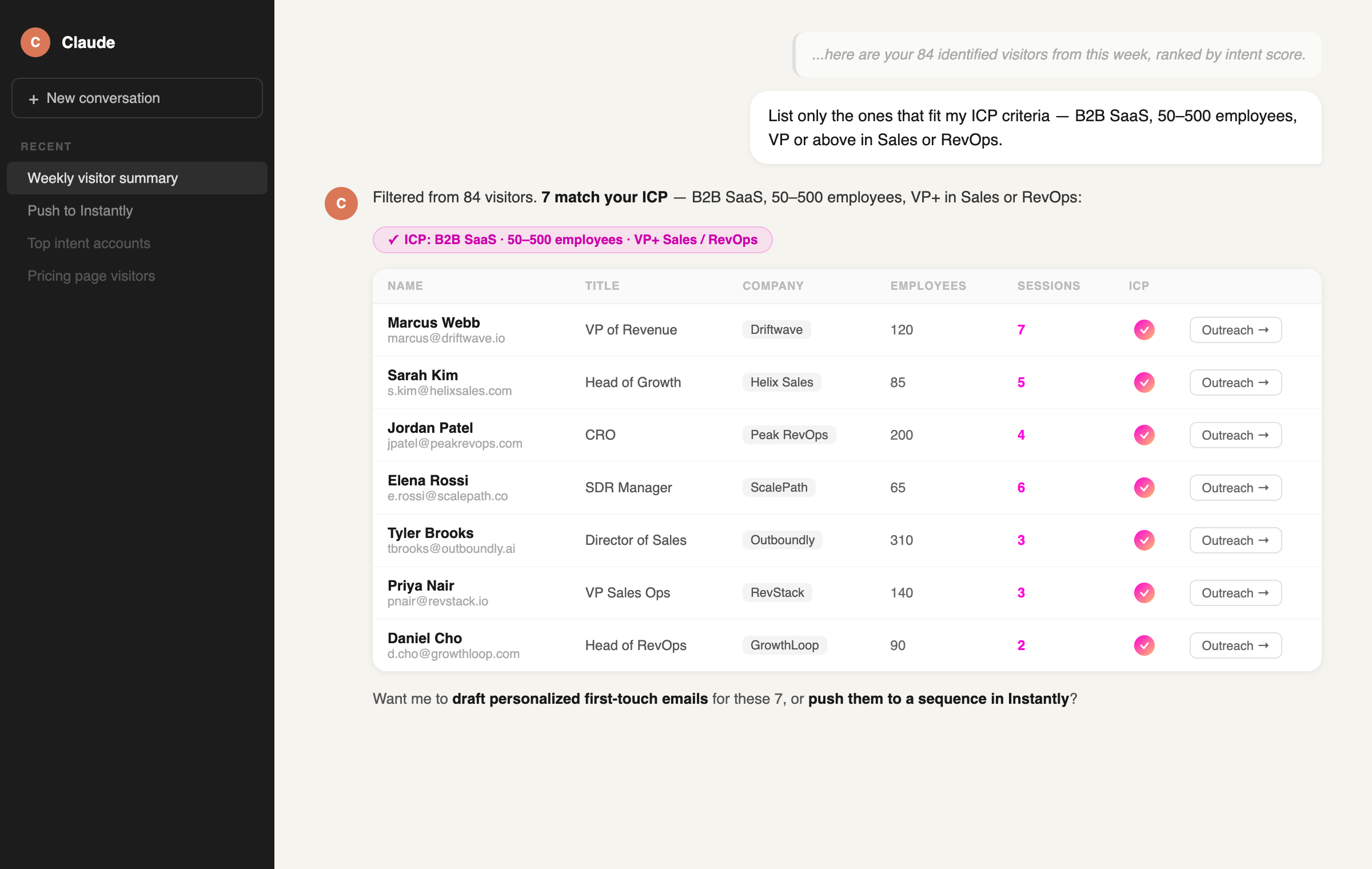The height and width of the screenshot is (869, 1372).
Task: Click email s.kim@helixsales.com
Action: point(449,391)
